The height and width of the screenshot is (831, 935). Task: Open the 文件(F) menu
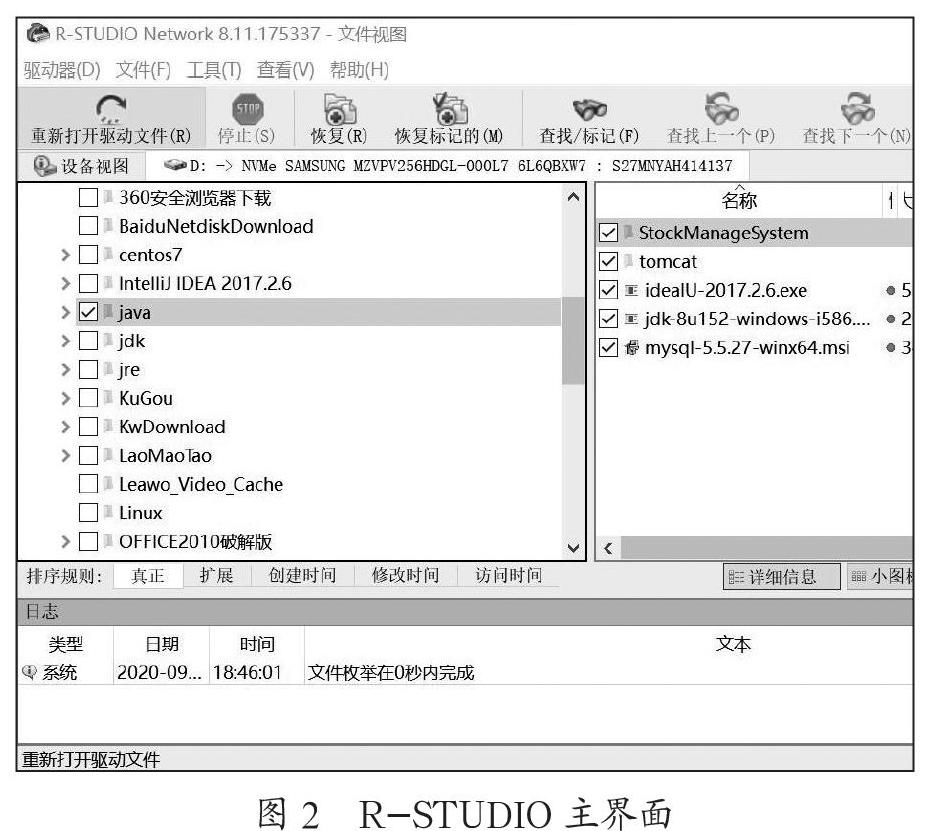(143, 70)
